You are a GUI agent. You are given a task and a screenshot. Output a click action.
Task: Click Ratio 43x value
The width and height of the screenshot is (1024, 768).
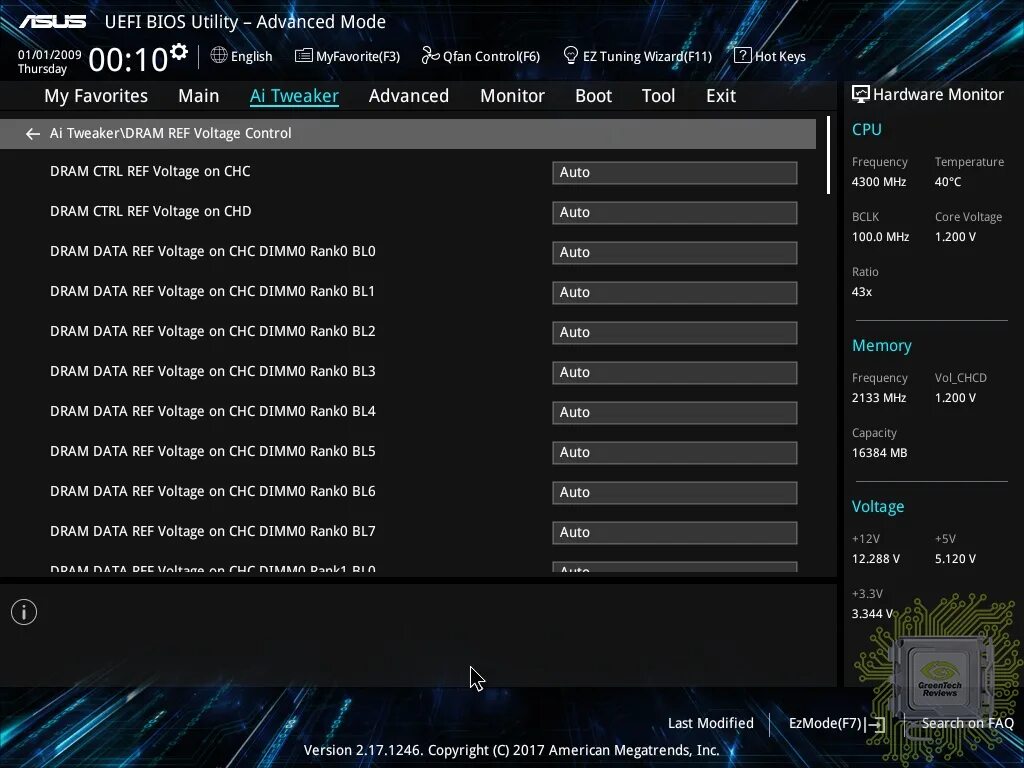click(862, 292)
